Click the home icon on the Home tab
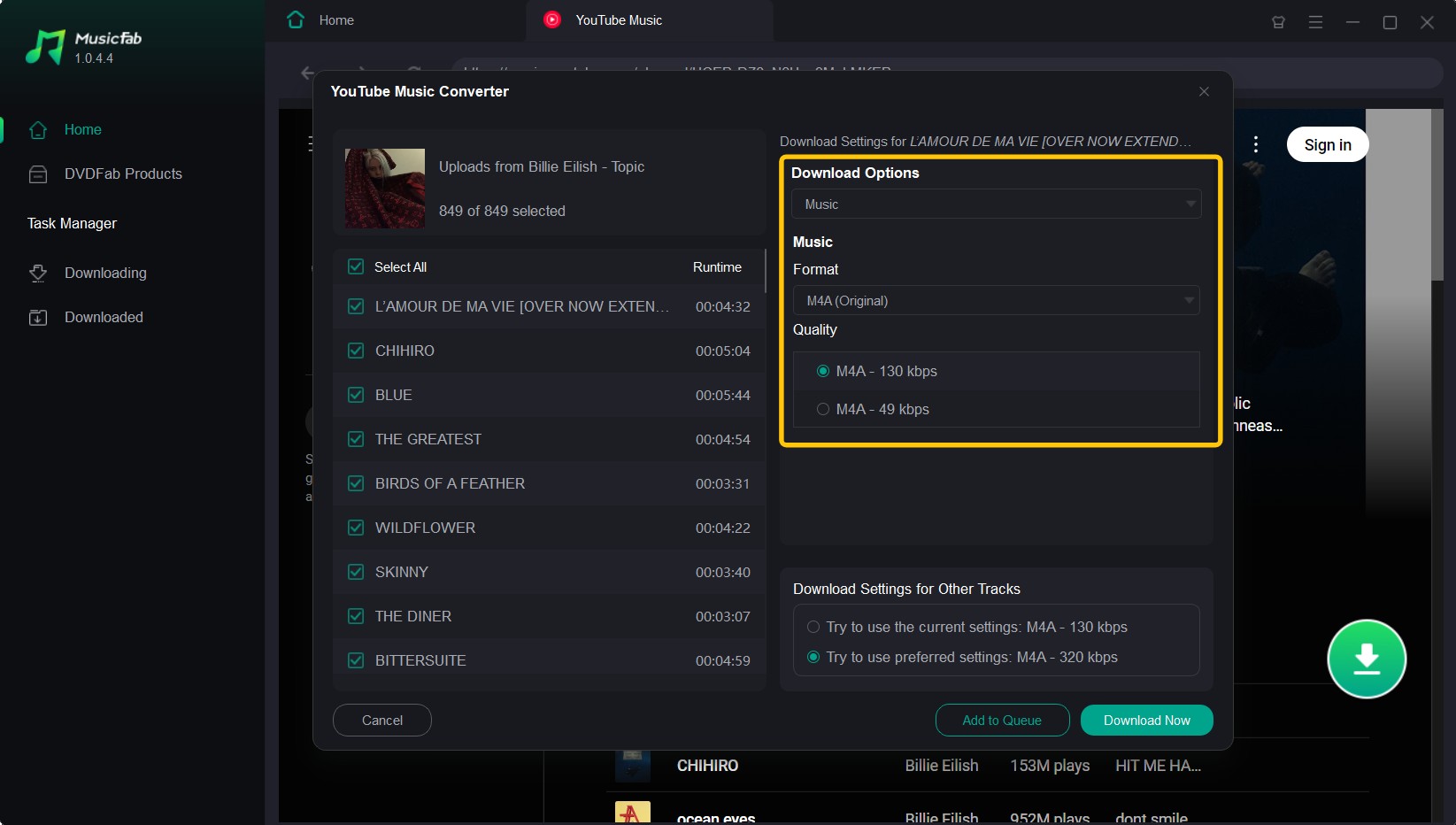This screenshot has height=825, width=1456. tap(296, 19)
